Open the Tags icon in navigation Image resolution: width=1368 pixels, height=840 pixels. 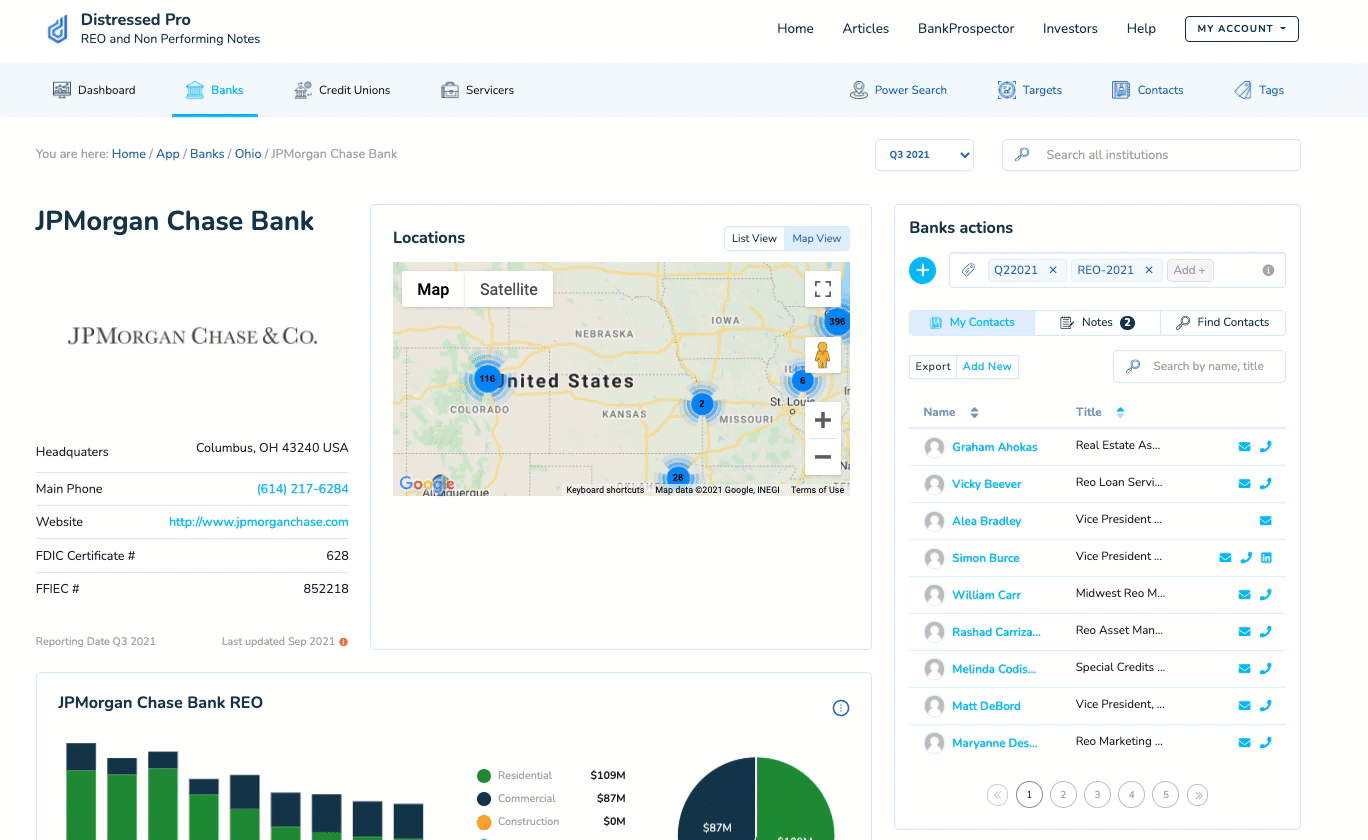1243,90
